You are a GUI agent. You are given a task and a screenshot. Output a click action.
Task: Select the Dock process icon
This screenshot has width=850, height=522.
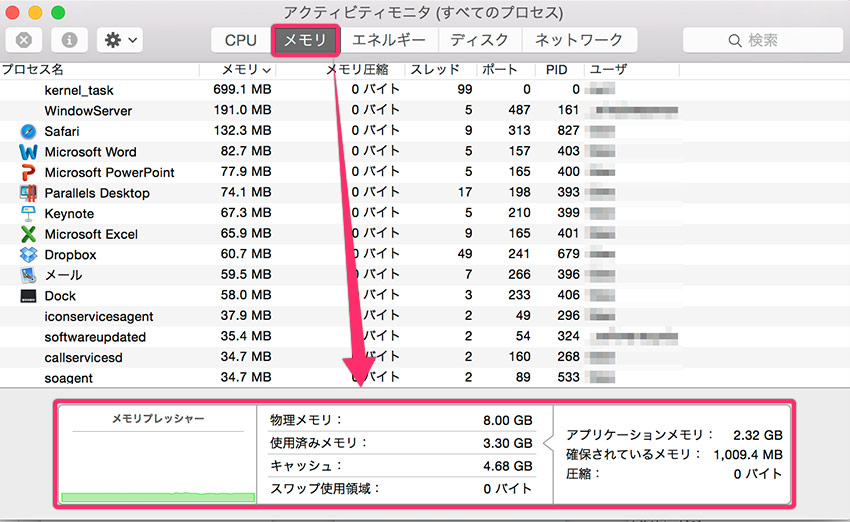pos(28,296)
